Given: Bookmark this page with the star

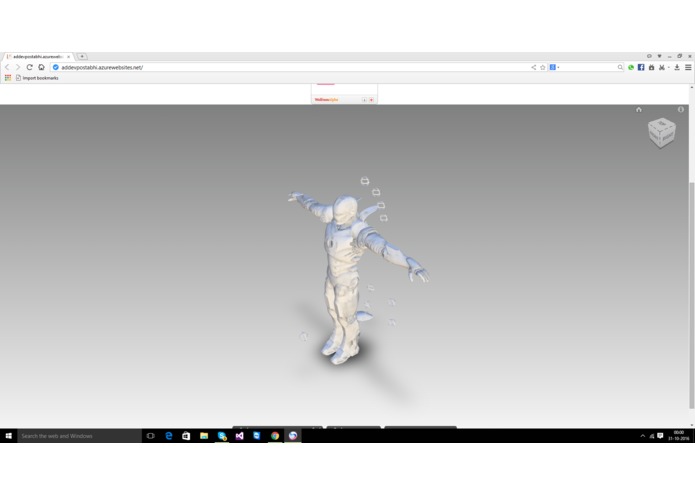Looking at the screenshot, I should point(543,67).
